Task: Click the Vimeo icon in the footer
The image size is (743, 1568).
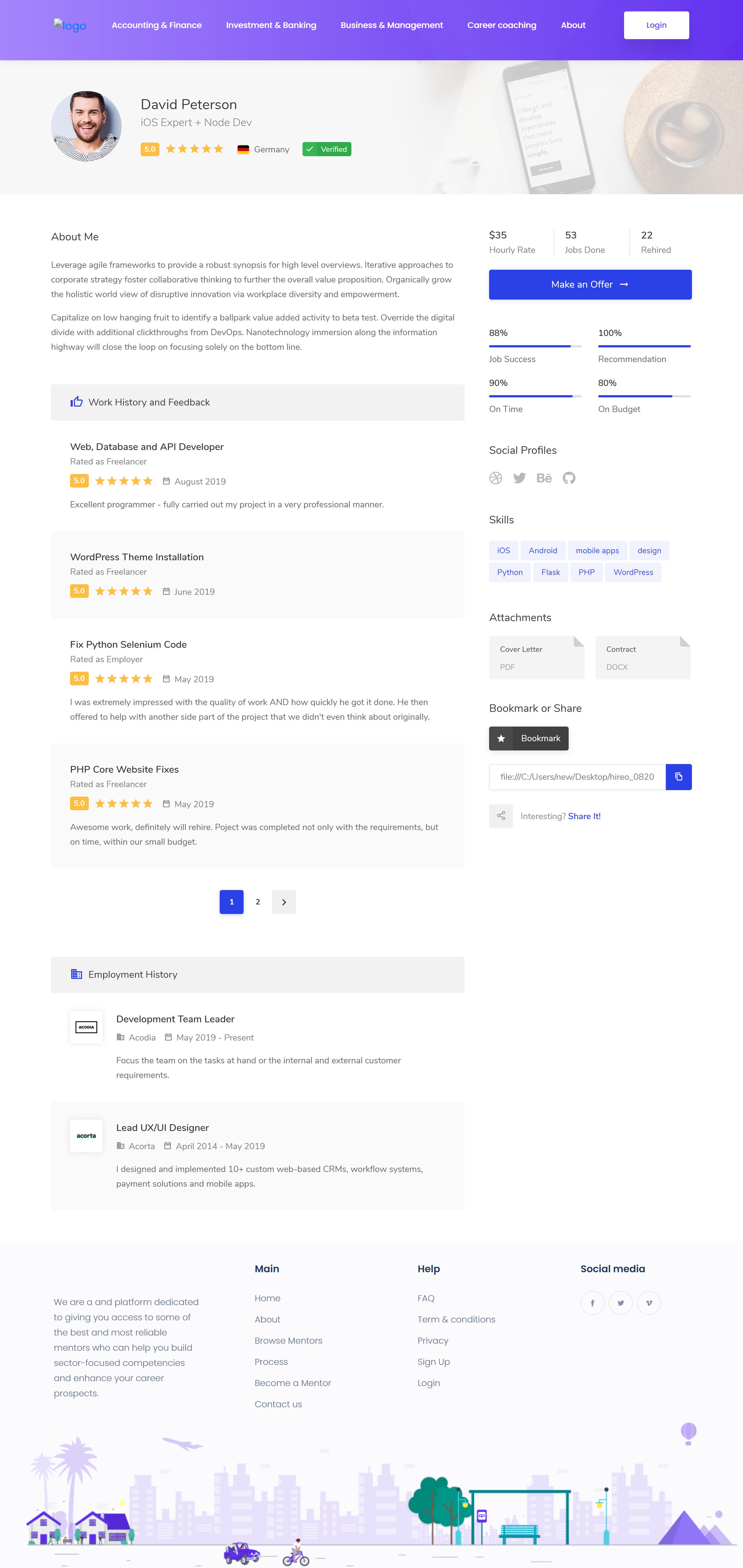Action: click(x=649, y=1303)
